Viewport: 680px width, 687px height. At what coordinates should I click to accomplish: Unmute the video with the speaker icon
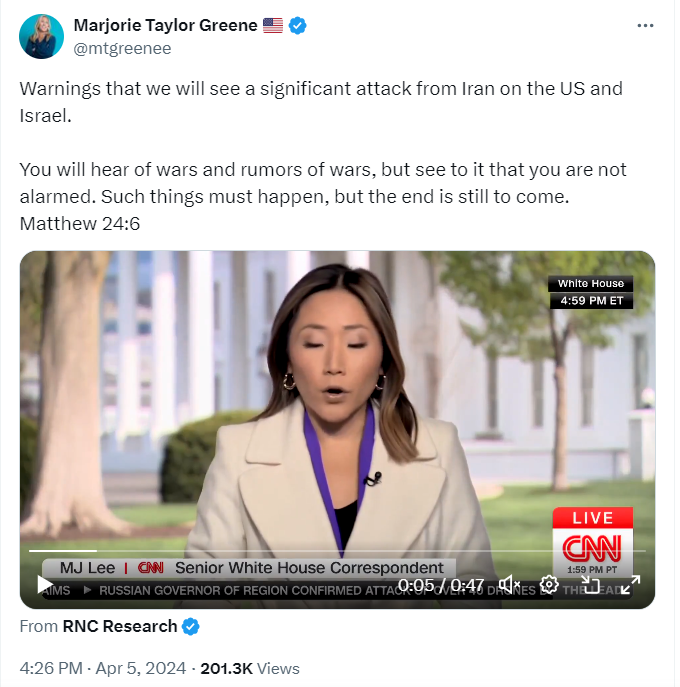pyautogui.click(x=509, y=584)
